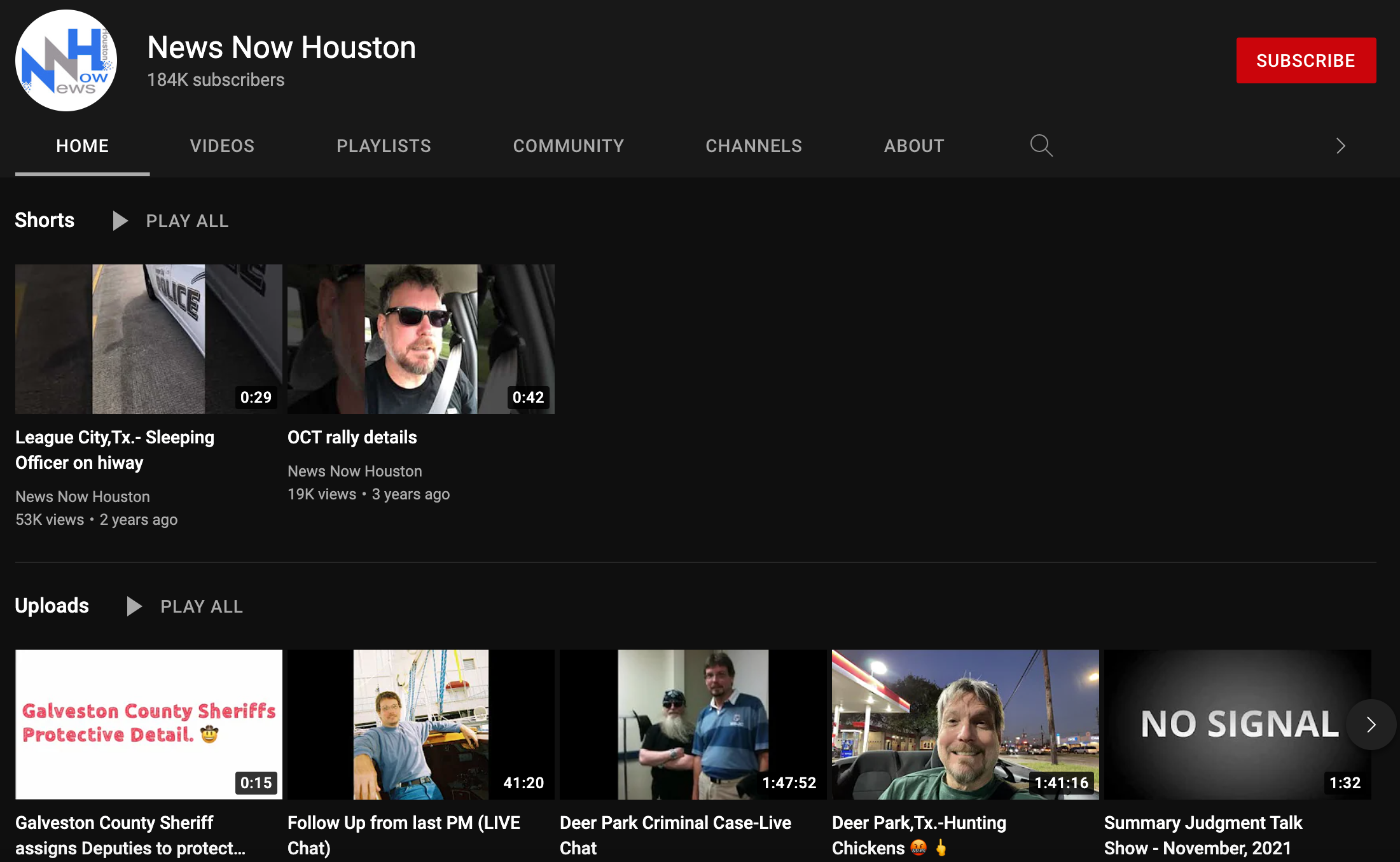
Task: Click title 'Summary Judgment Talk Show - November, 2021'
Action: [x=1203, y=835]
